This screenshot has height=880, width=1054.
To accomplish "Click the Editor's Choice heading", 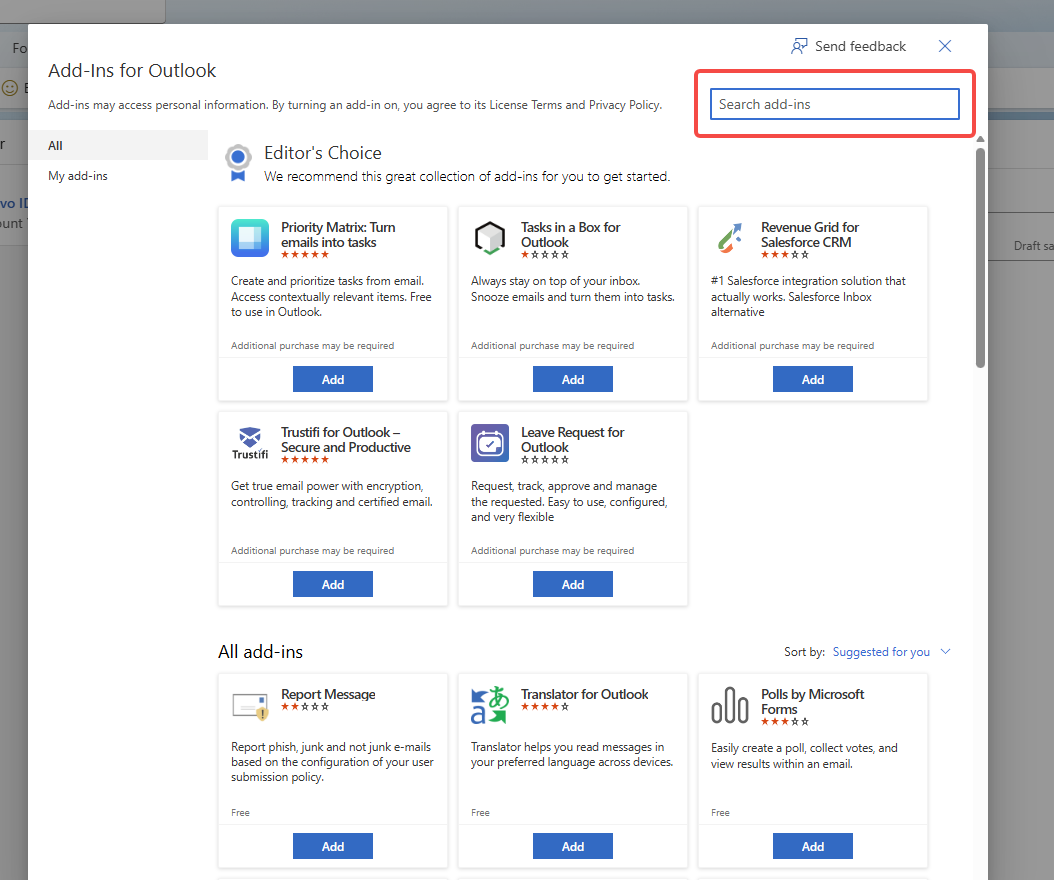I will tap(323, 153).
